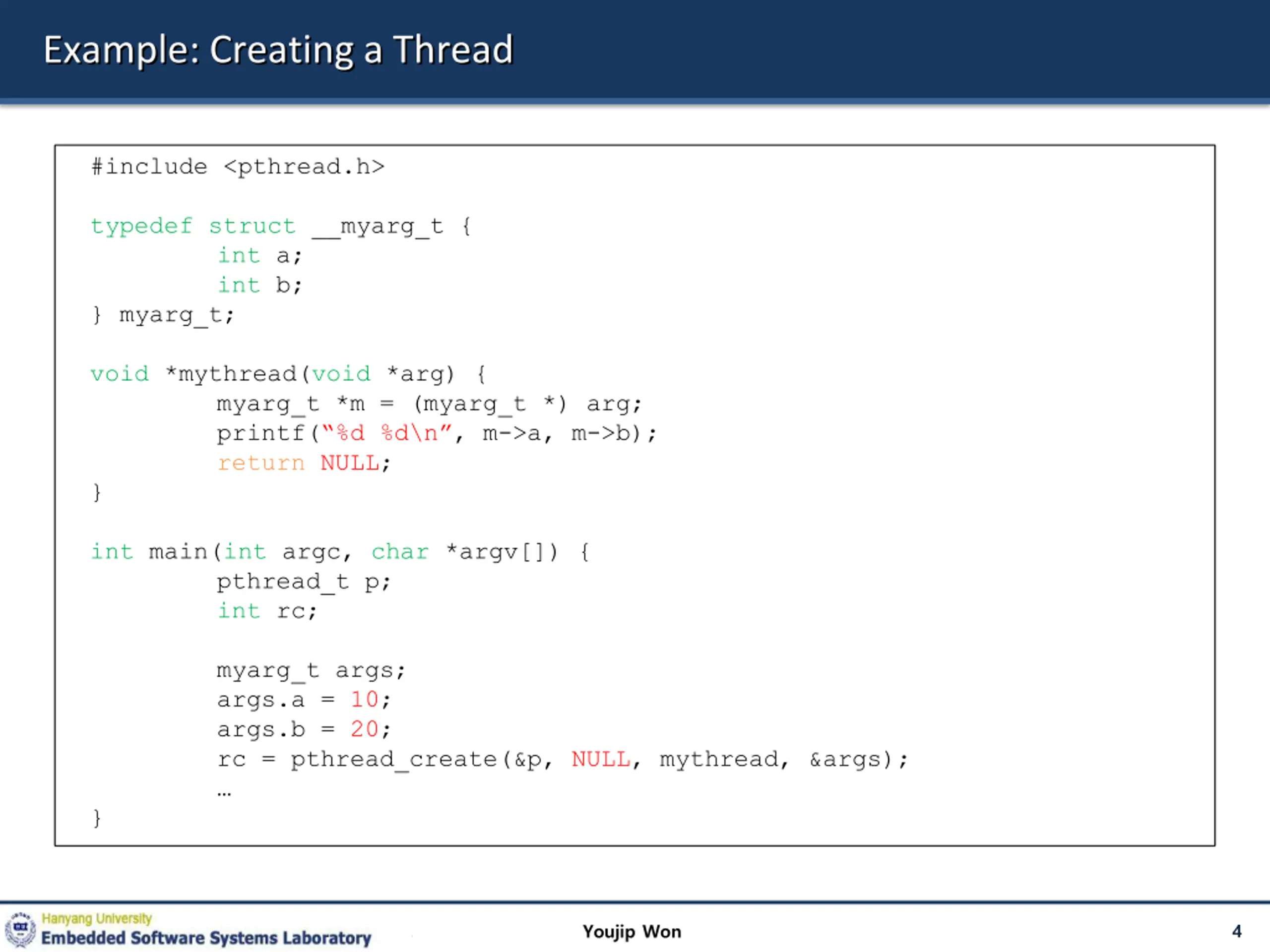Screen dimensions: 1270x952
Task: Click the 'myarg_t *m = (myarg_t *) arg;' line
Action: click(x=429, y=405)
